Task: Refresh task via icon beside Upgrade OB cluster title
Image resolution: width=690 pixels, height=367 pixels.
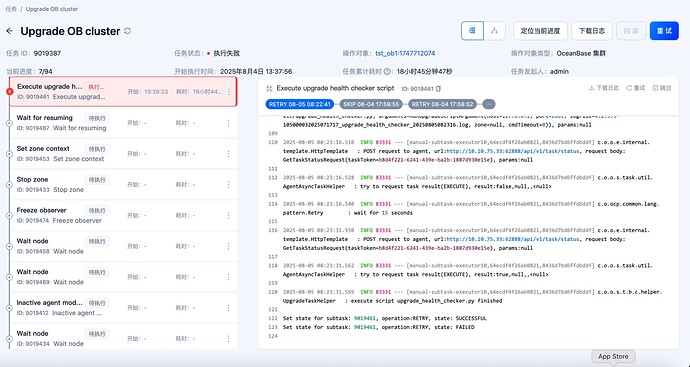Action: click(x=128, y=31)
